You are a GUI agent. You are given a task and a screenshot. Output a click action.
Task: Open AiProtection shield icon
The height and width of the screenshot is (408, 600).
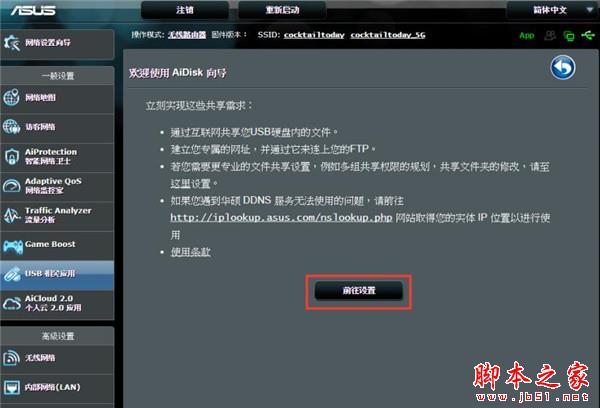pos(11,157)
